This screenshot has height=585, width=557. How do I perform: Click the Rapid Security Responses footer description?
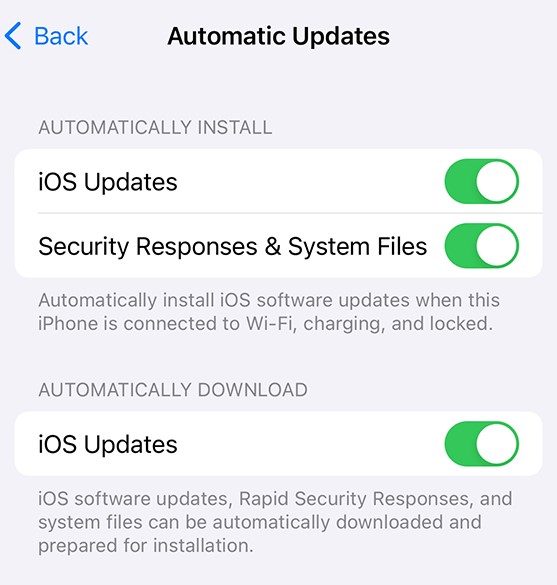275,522
